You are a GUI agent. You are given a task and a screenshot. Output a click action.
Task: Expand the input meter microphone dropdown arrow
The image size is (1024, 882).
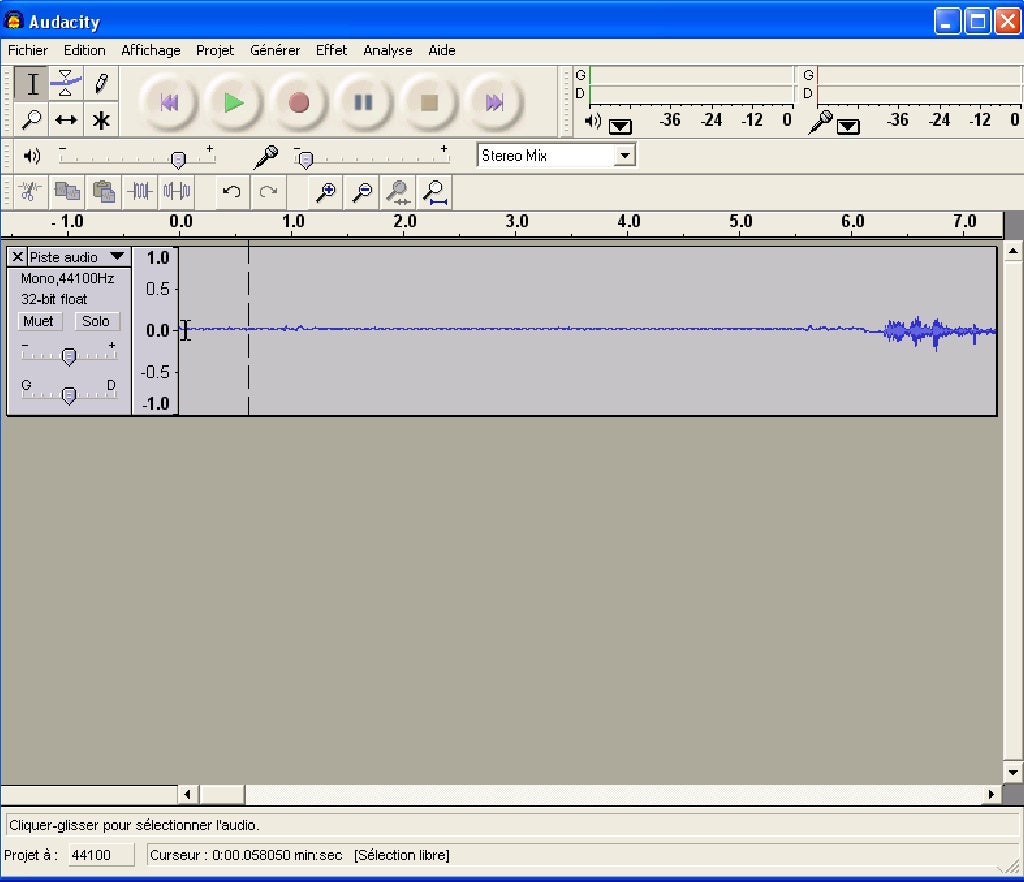click(848, 126)
